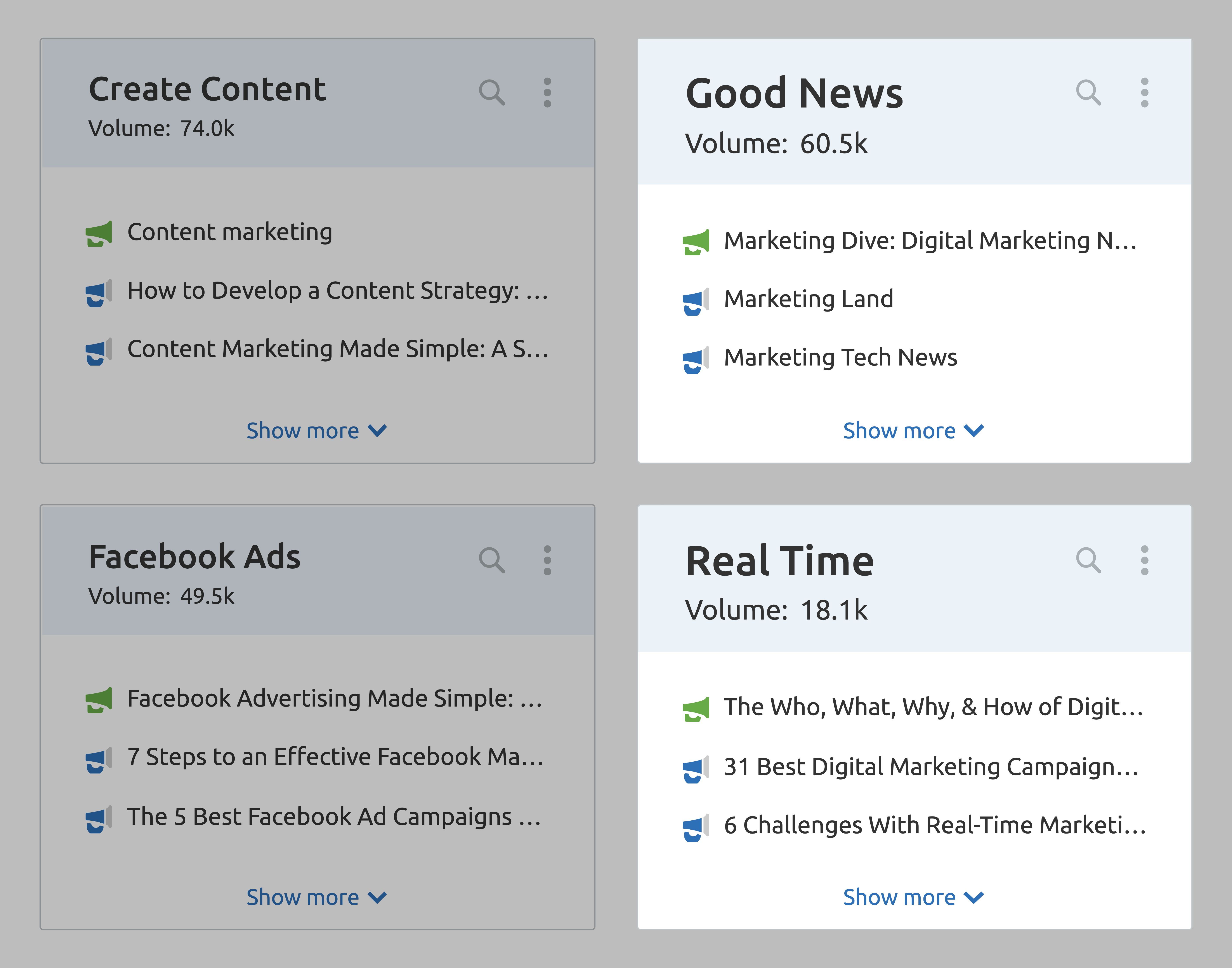Click blue megaphone beside 31 Best Digital Marketing Campaign
The image size is (1232, 968).
696,769
